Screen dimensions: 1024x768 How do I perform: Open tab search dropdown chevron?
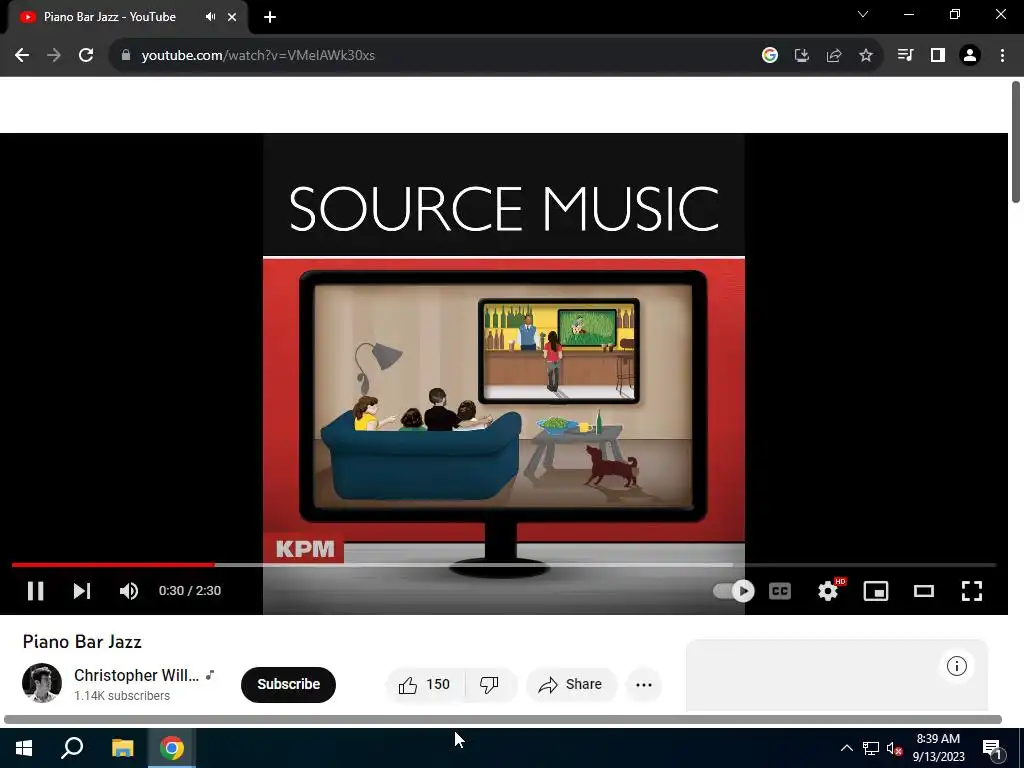[x=863, y=14]
